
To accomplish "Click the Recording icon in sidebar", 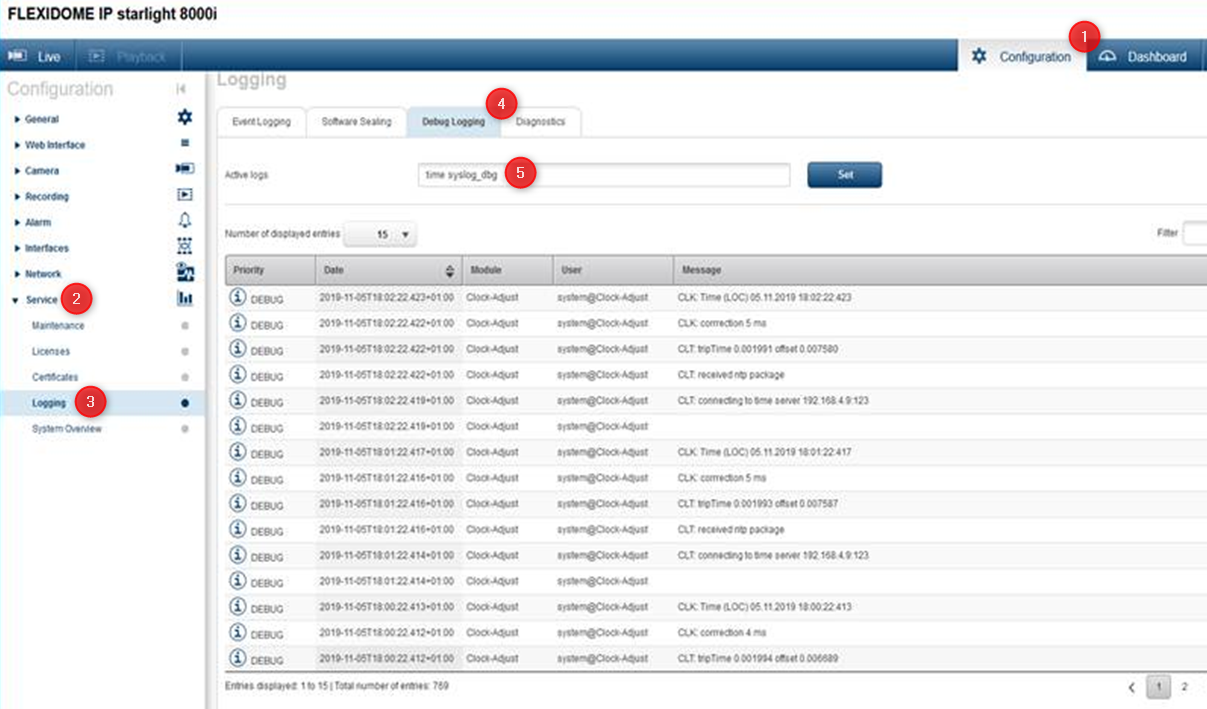I will pos(184,196).
